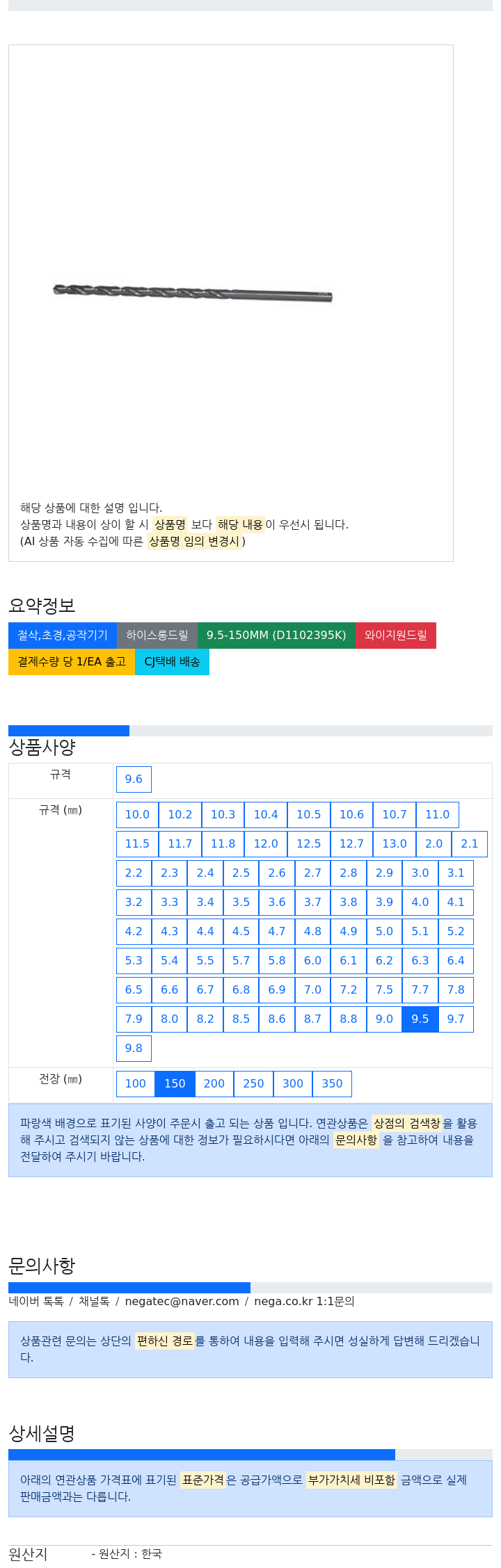
Task: Set total length to 100
Action: (x=136, y=1084)
